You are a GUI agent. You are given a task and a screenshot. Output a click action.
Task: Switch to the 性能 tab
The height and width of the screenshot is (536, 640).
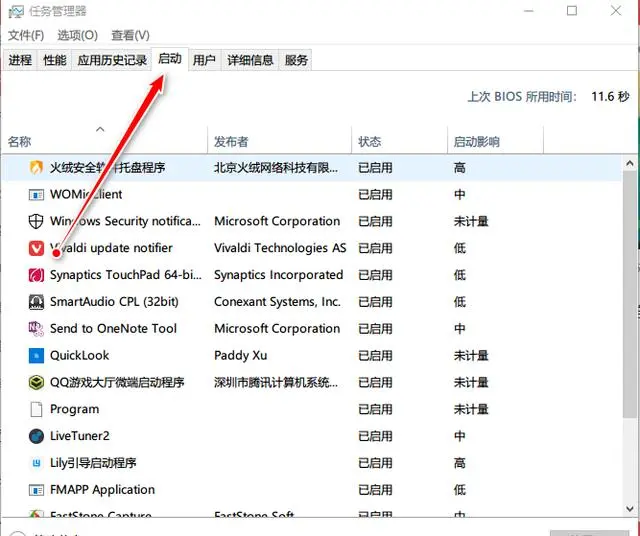click(x=55, y=60)
